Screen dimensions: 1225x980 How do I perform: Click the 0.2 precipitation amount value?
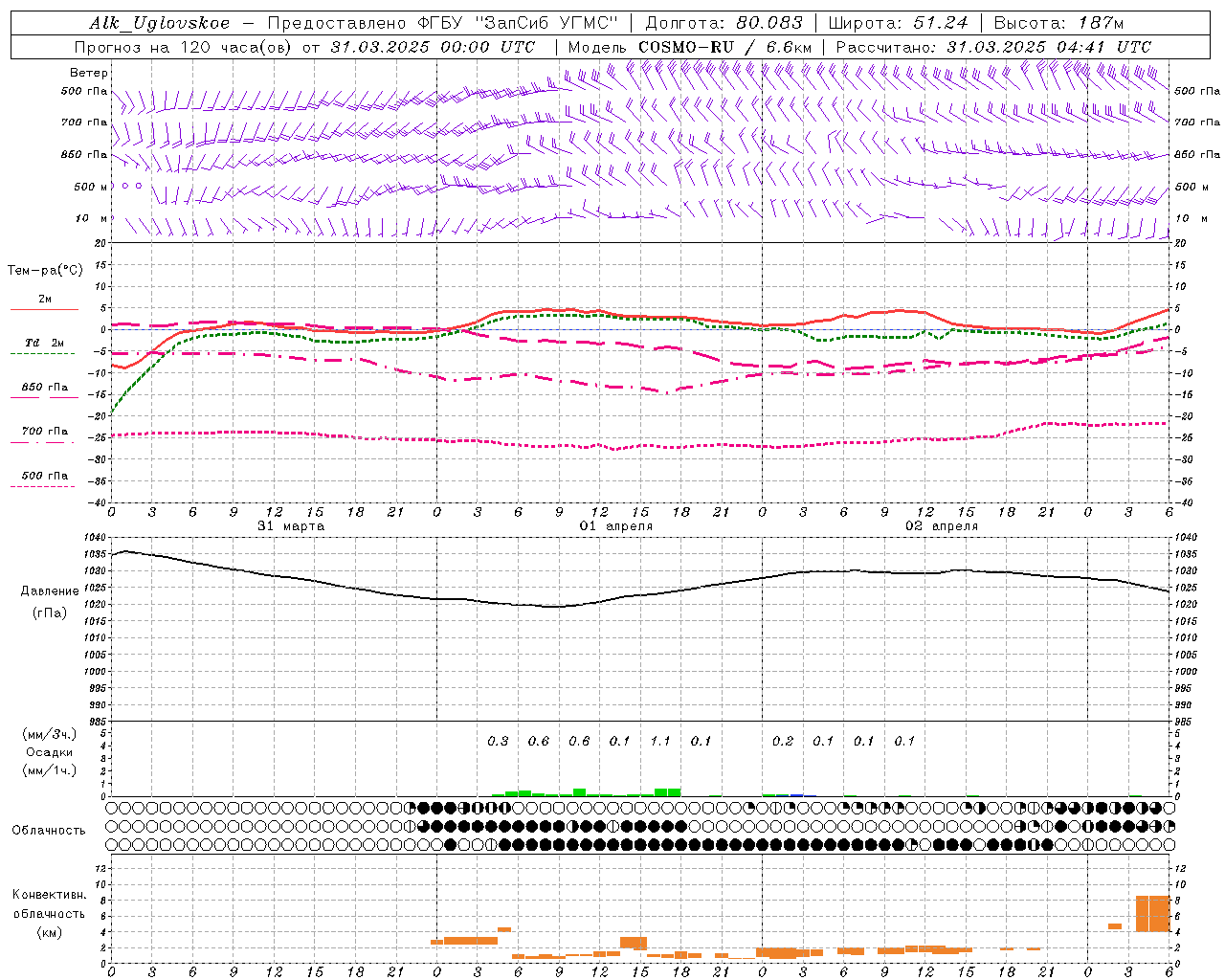(783, 741)
